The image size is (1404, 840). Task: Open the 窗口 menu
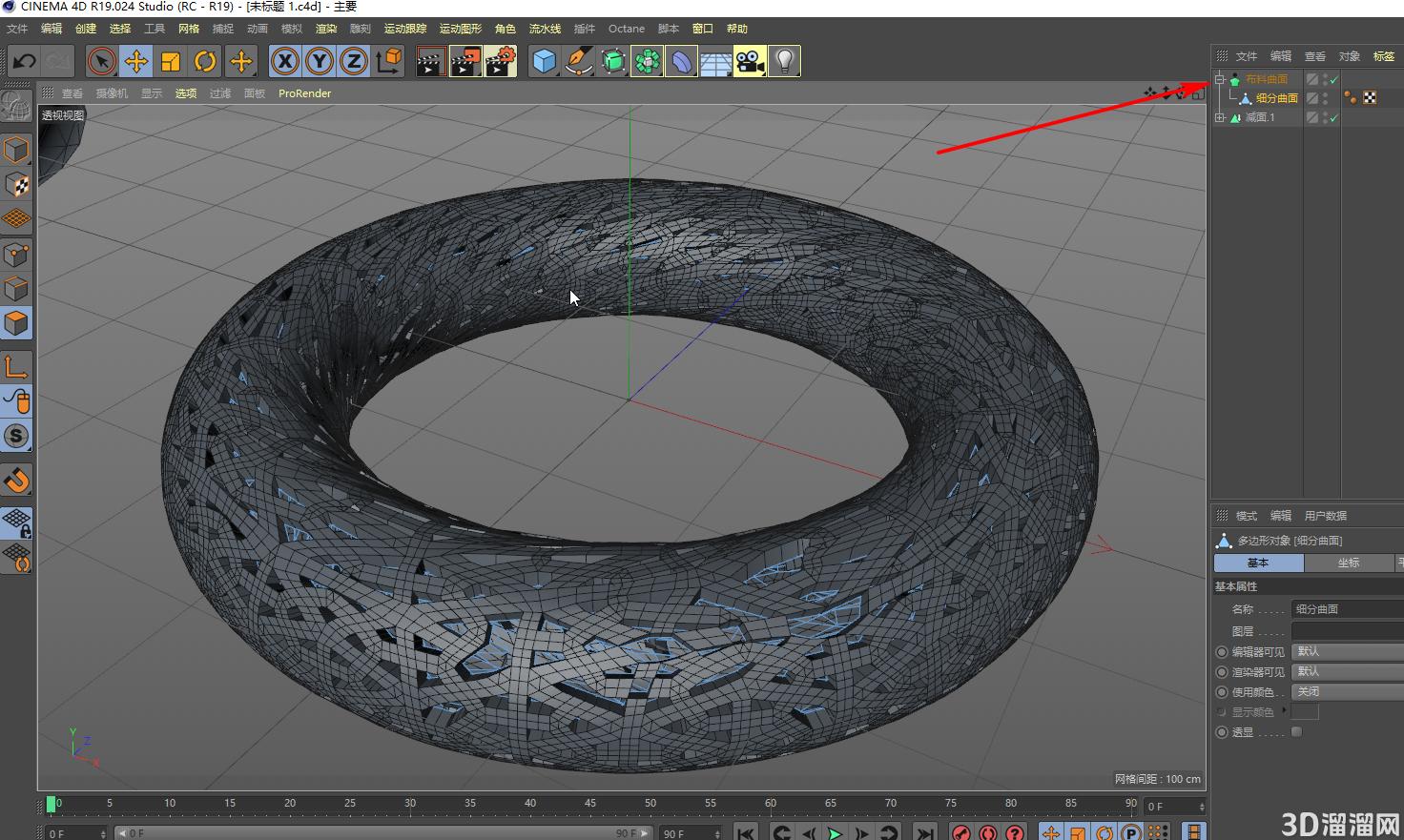pyautogui.click(x=703, y=29)
